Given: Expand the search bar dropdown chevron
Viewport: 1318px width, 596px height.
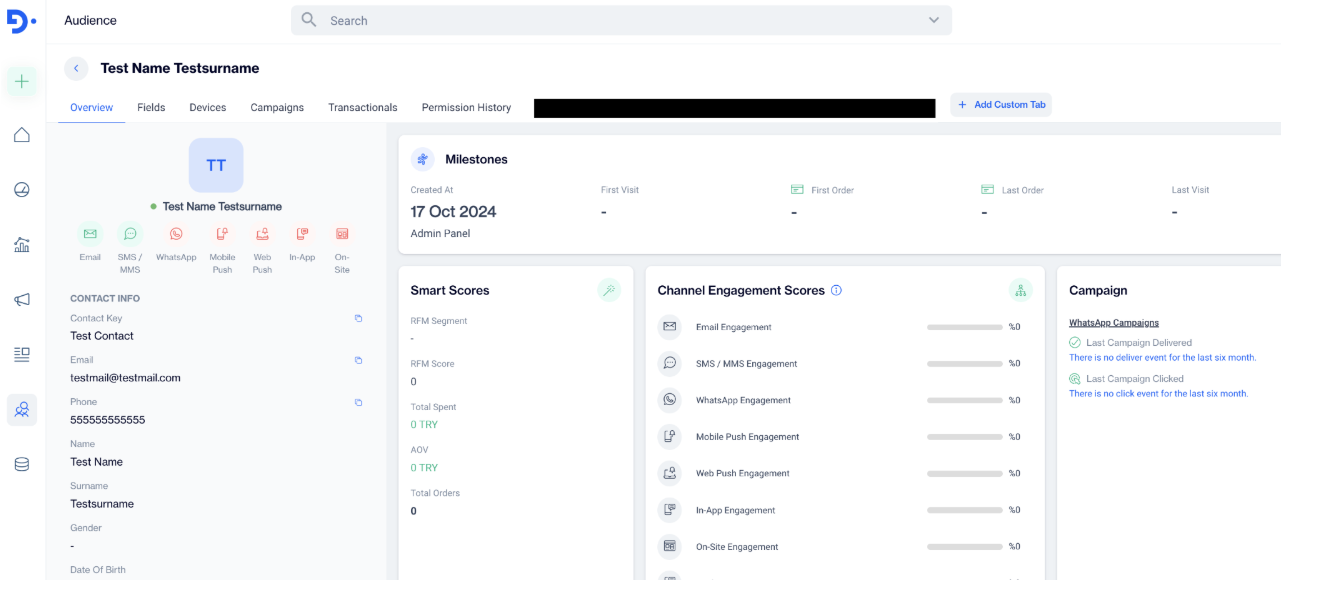Looking at the screenshot, I should [934, 20].
